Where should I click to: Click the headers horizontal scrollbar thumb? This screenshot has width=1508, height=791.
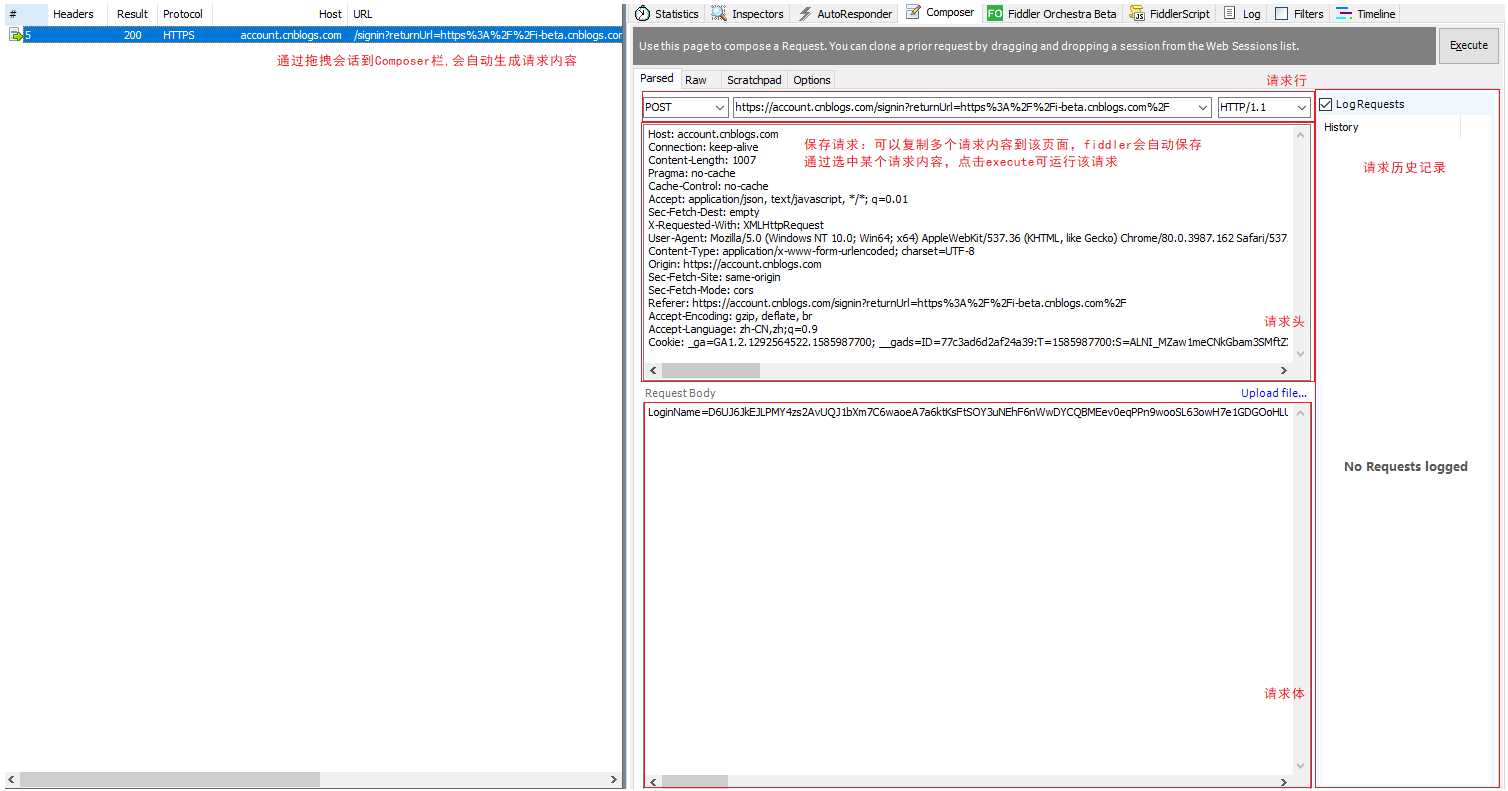click(x=711, y=370)
